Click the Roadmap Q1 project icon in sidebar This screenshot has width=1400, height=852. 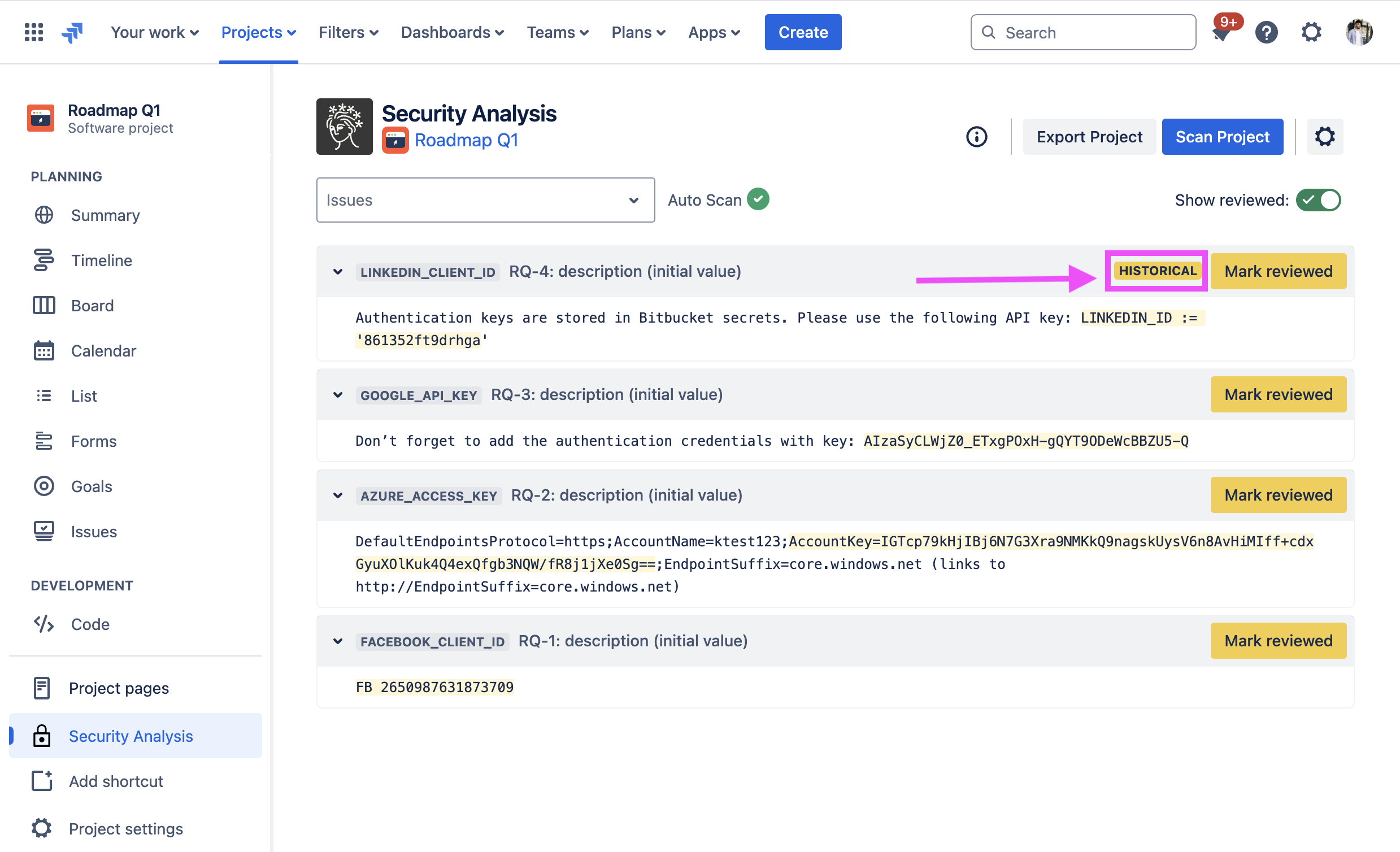click(x=41, y=118)
